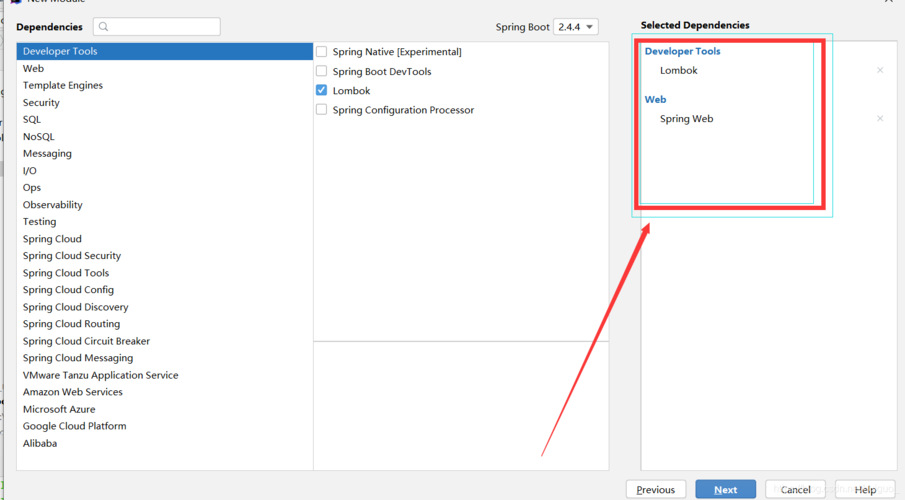Select the Web category
Viewport: 905px width, 500px height.
pos(34,68)
